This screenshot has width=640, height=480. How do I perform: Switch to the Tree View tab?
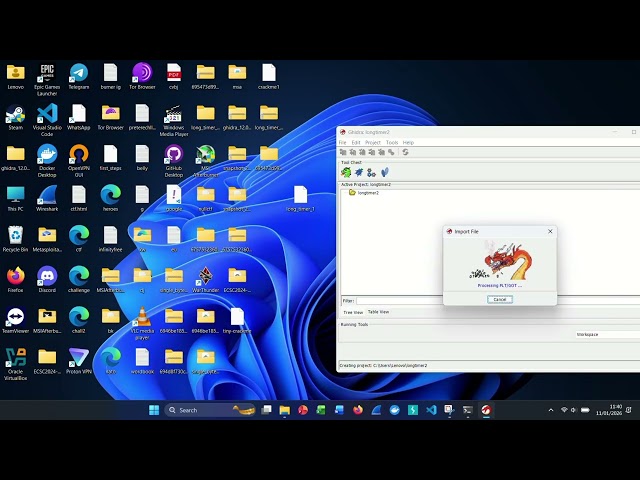[x=353, y=312]
